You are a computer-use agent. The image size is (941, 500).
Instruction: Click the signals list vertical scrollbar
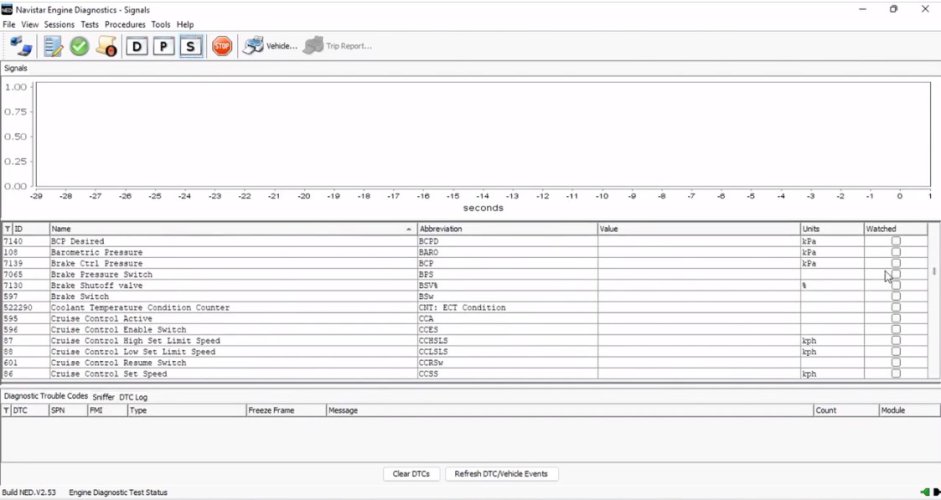pos(934,300)
